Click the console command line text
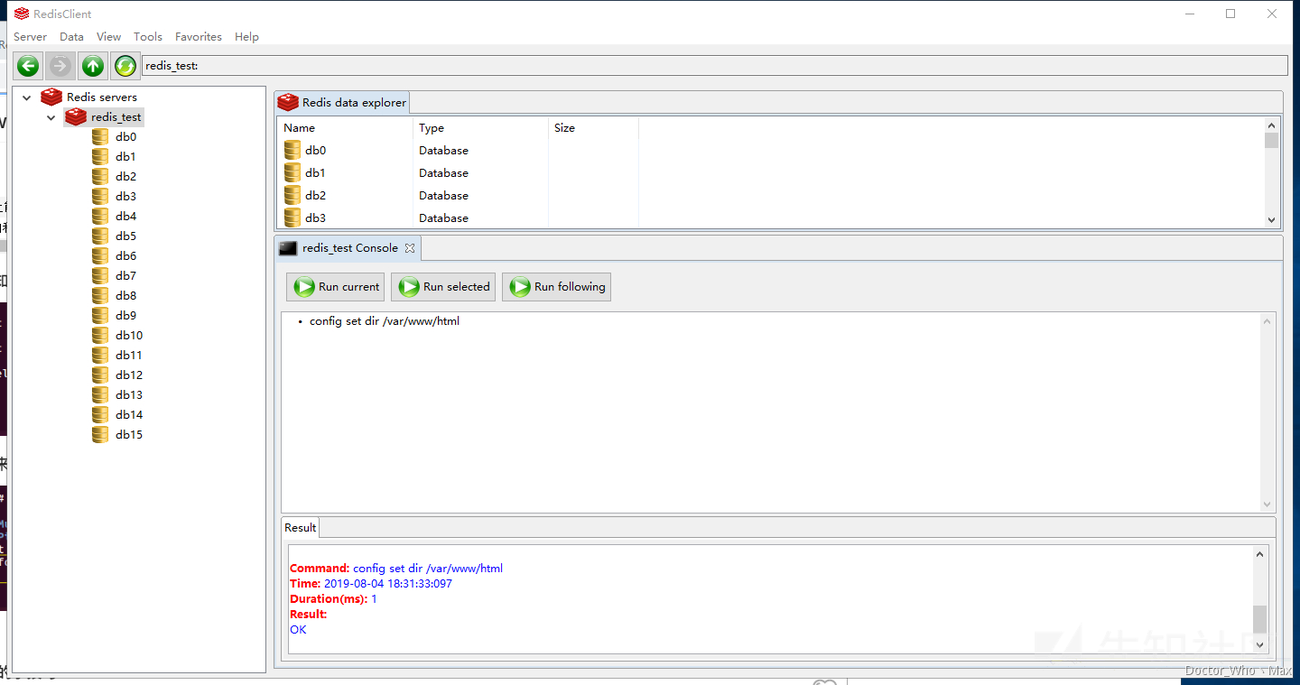The height and width of the screenshot is (685, 1300). (x=384, y=322)
